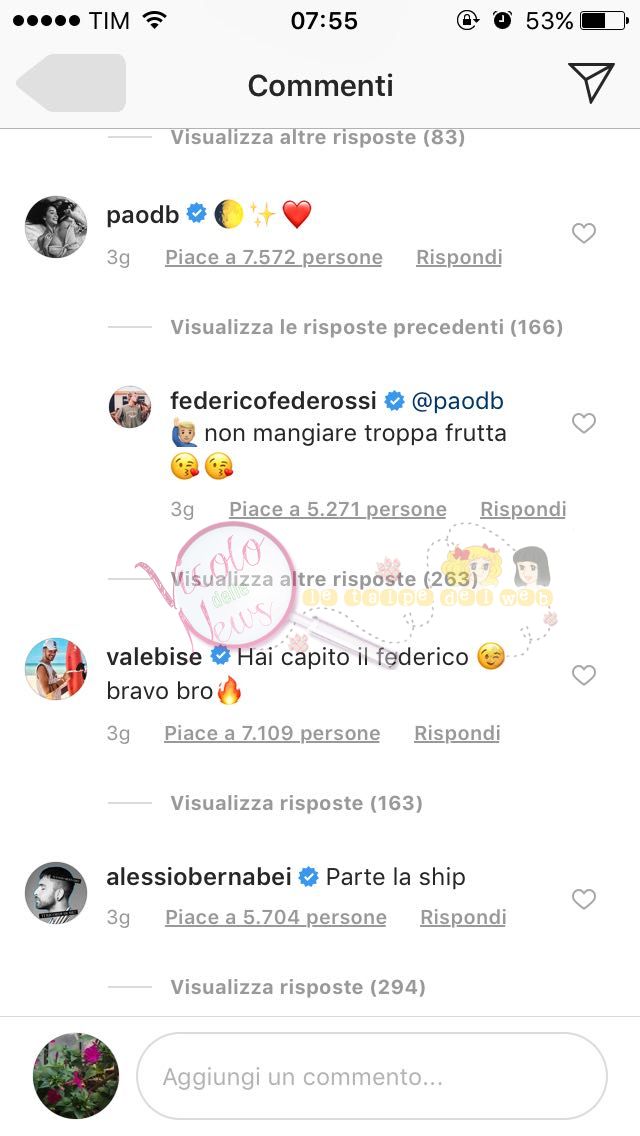Tap Rispondi under paodb's comment
The image size is (640, 1136).
coord(459,257)
